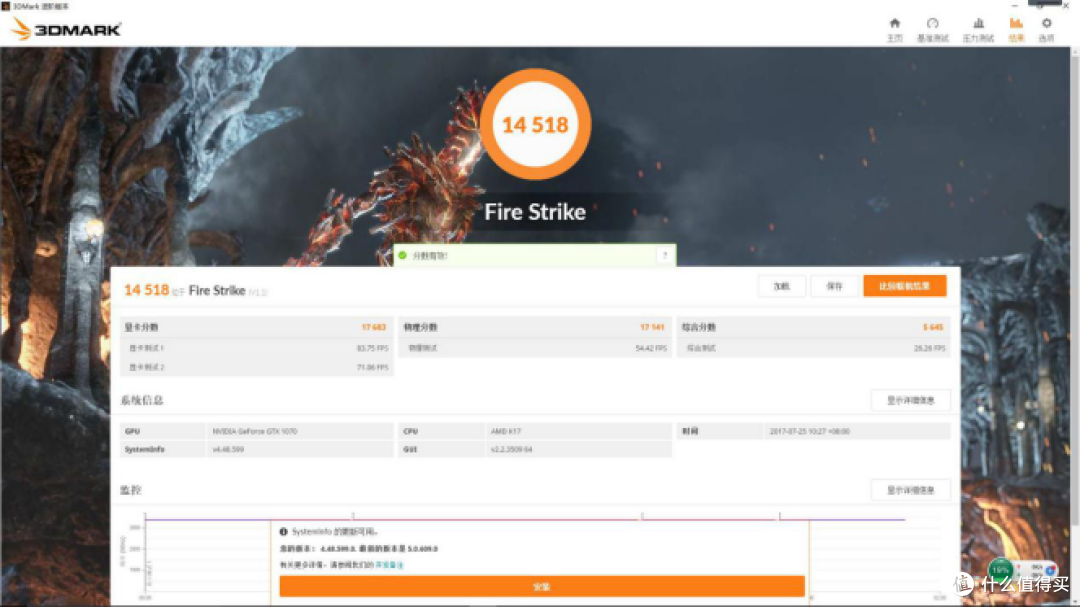Click the 3DMark logo
This screenshot has width=1080, height=607.
pyautogui.click(x=66, y=30)
